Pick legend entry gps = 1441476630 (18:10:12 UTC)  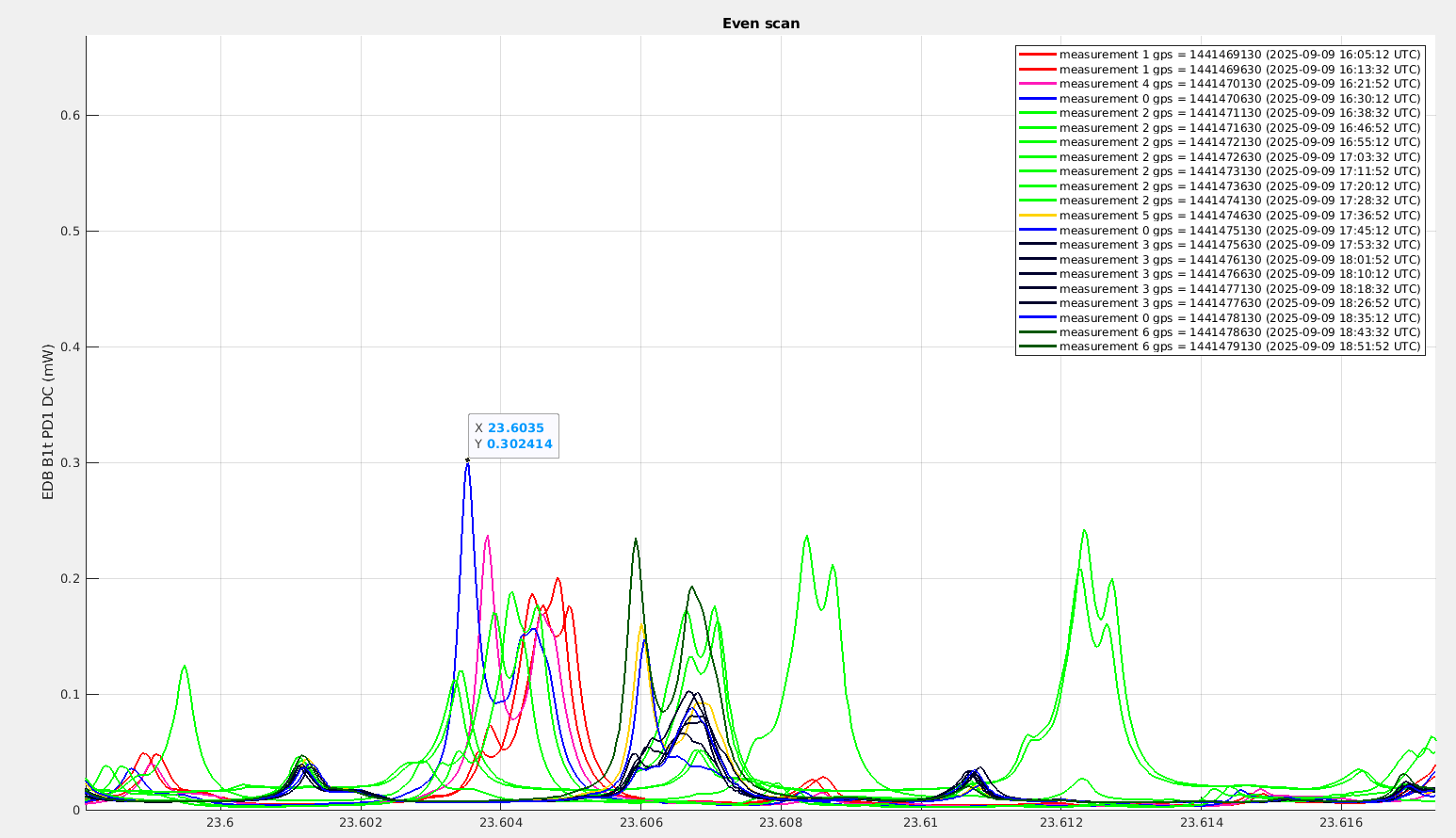point(1220,274)
